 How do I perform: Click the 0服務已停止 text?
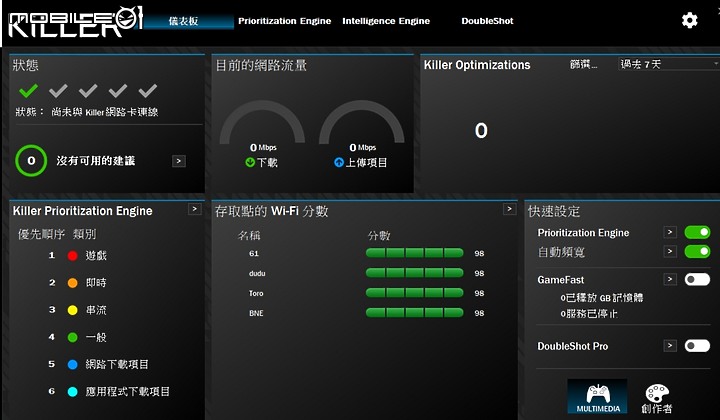pos(589,314)
